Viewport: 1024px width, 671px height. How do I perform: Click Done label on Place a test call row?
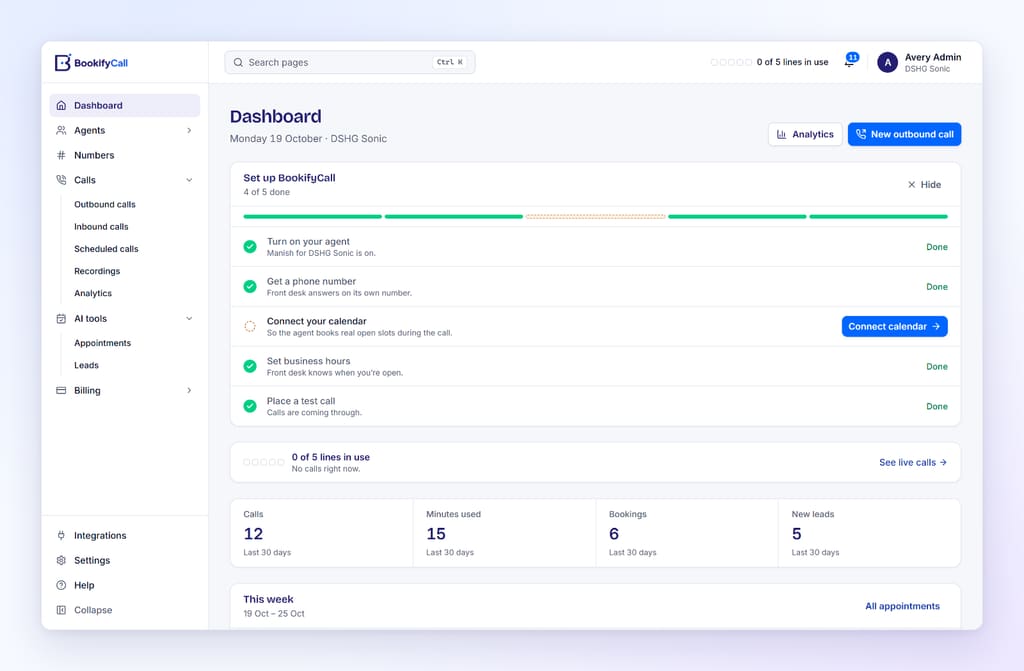point(936,406)
